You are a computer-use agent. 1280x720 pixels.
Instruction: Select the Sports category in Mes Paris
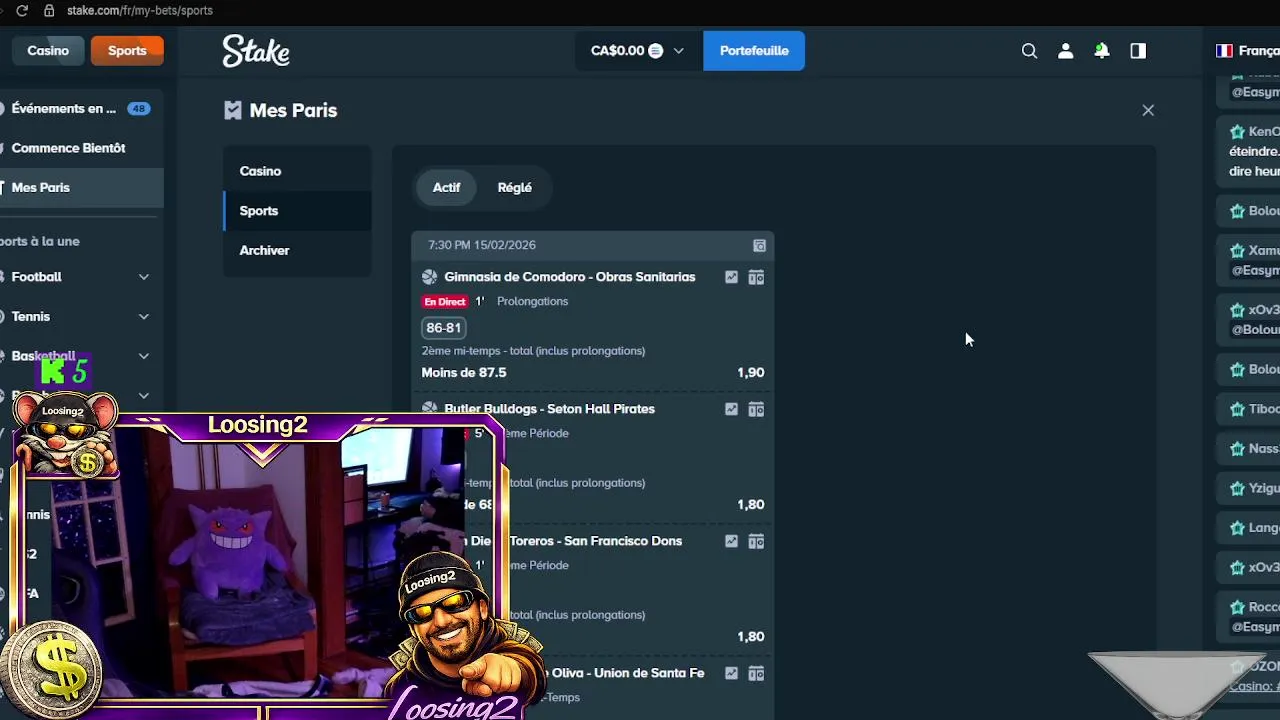tap(297, 211)
